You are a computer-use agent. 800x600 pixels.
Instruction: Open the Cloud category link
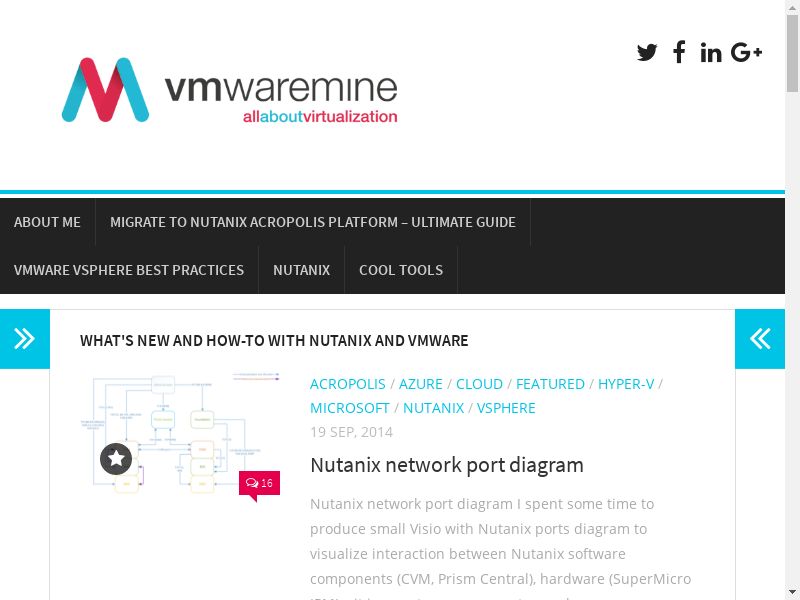[x=479, y=384]
